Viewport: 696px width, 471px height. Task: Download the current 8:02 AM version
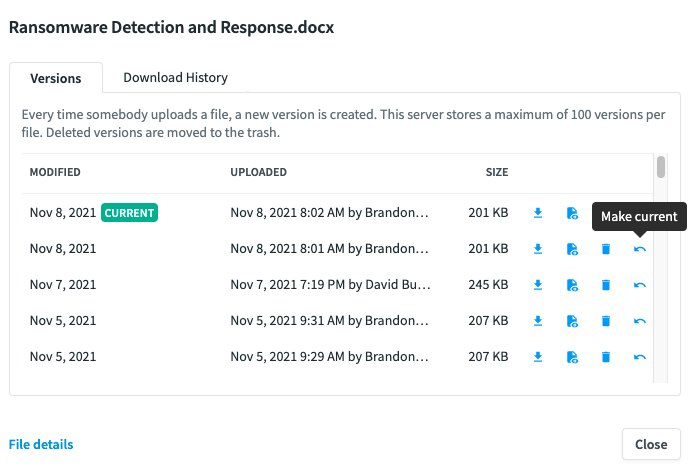tap(538, 213)
